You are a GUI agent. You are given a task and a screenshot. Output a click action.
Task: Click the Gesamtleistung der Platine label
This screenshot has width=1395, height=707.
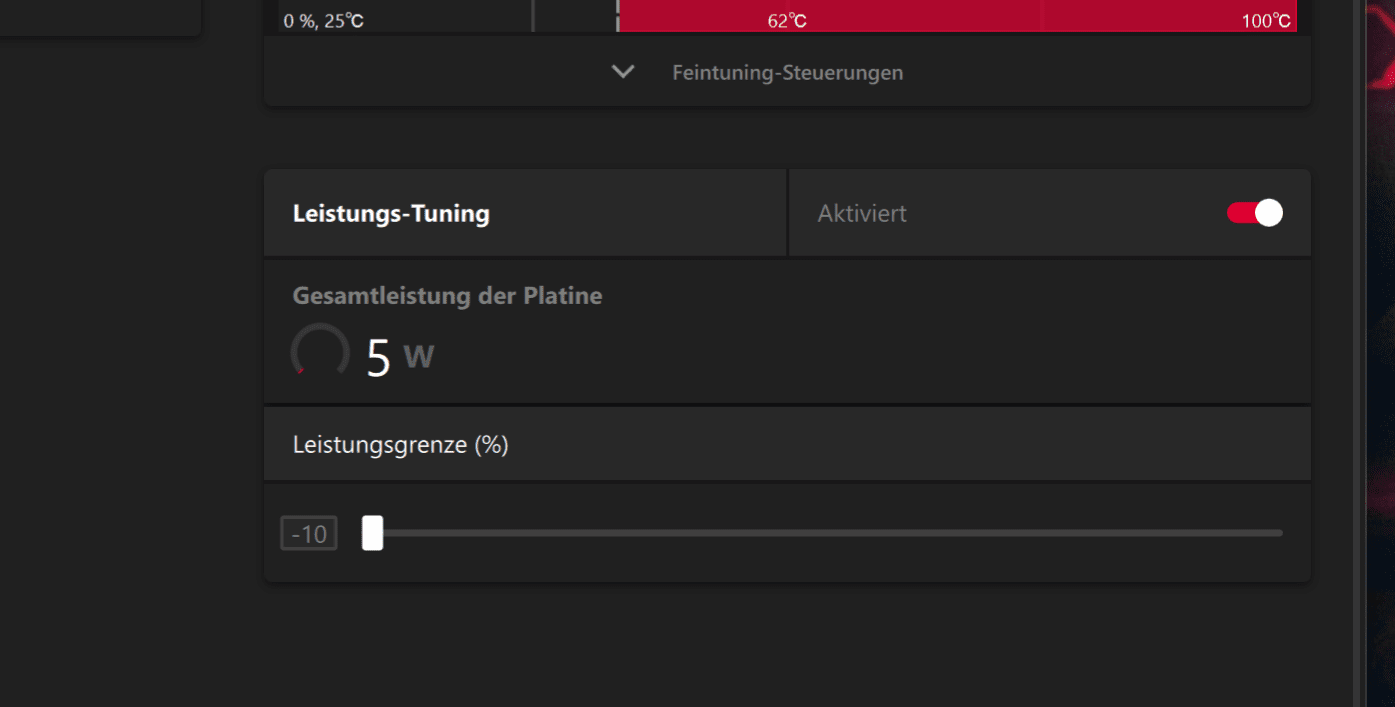point(447,296)
